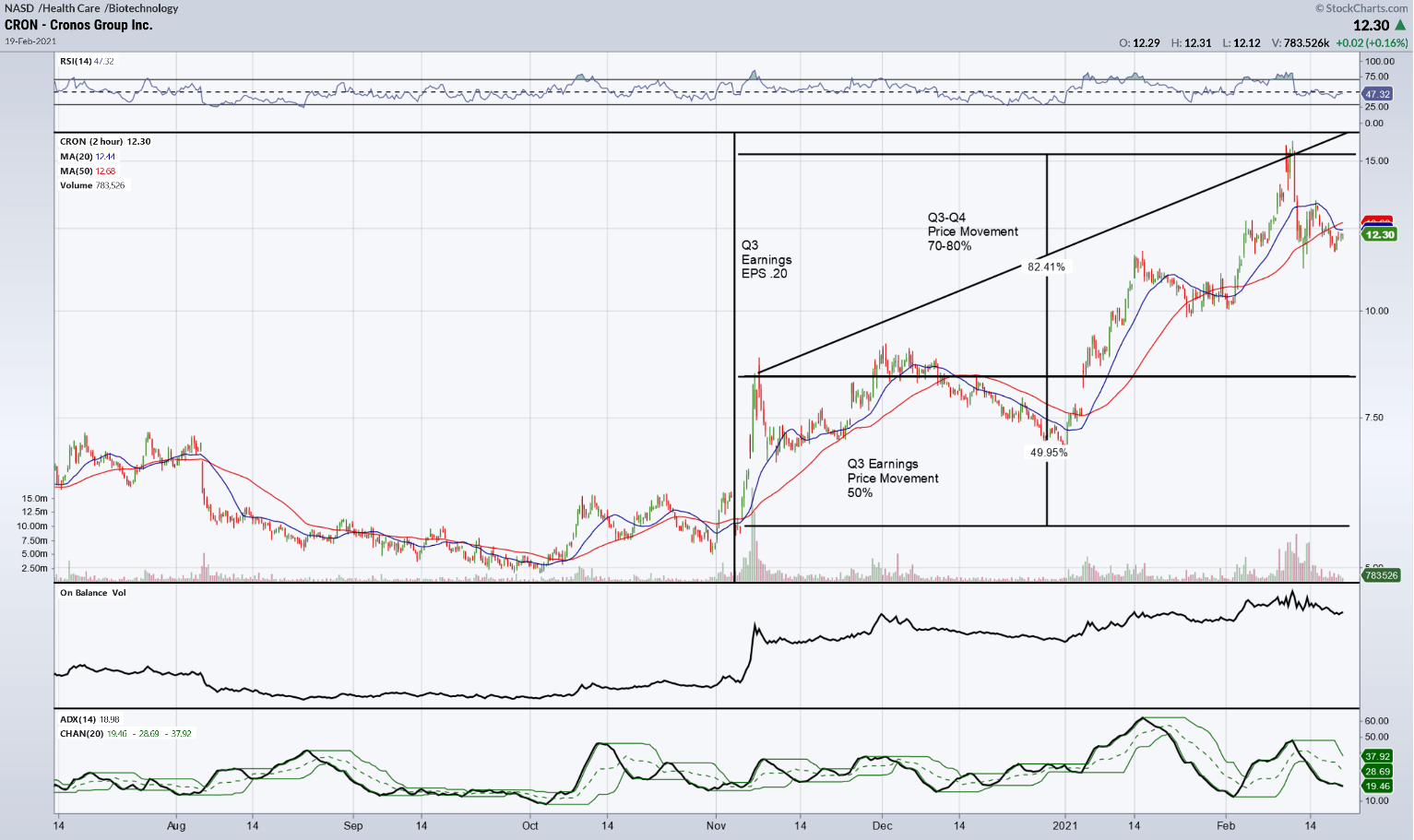Select the "MA(20) 12.44" legend entry
The width and height of the screenshot is (1414, 840).
88,157
